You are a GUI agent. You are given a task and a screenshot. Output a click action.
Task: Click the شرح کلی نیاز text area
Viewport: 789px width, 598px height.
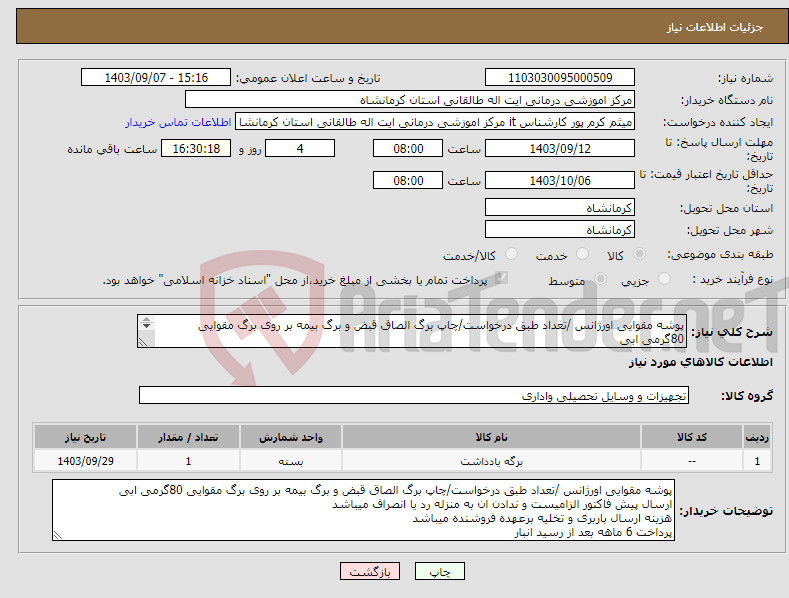412,331
